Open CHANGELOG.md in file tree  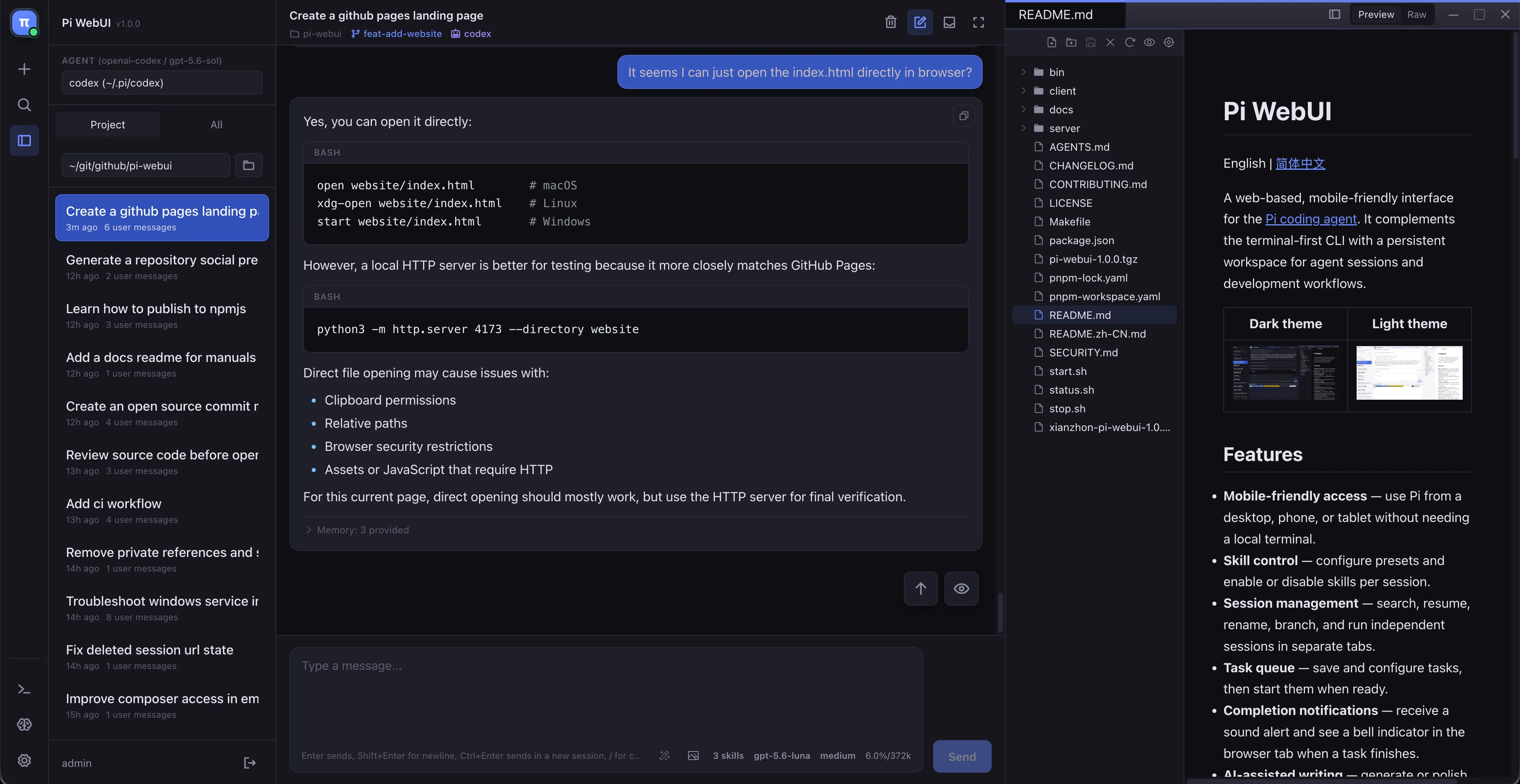pyautogui.click(x=1094, y=166)
